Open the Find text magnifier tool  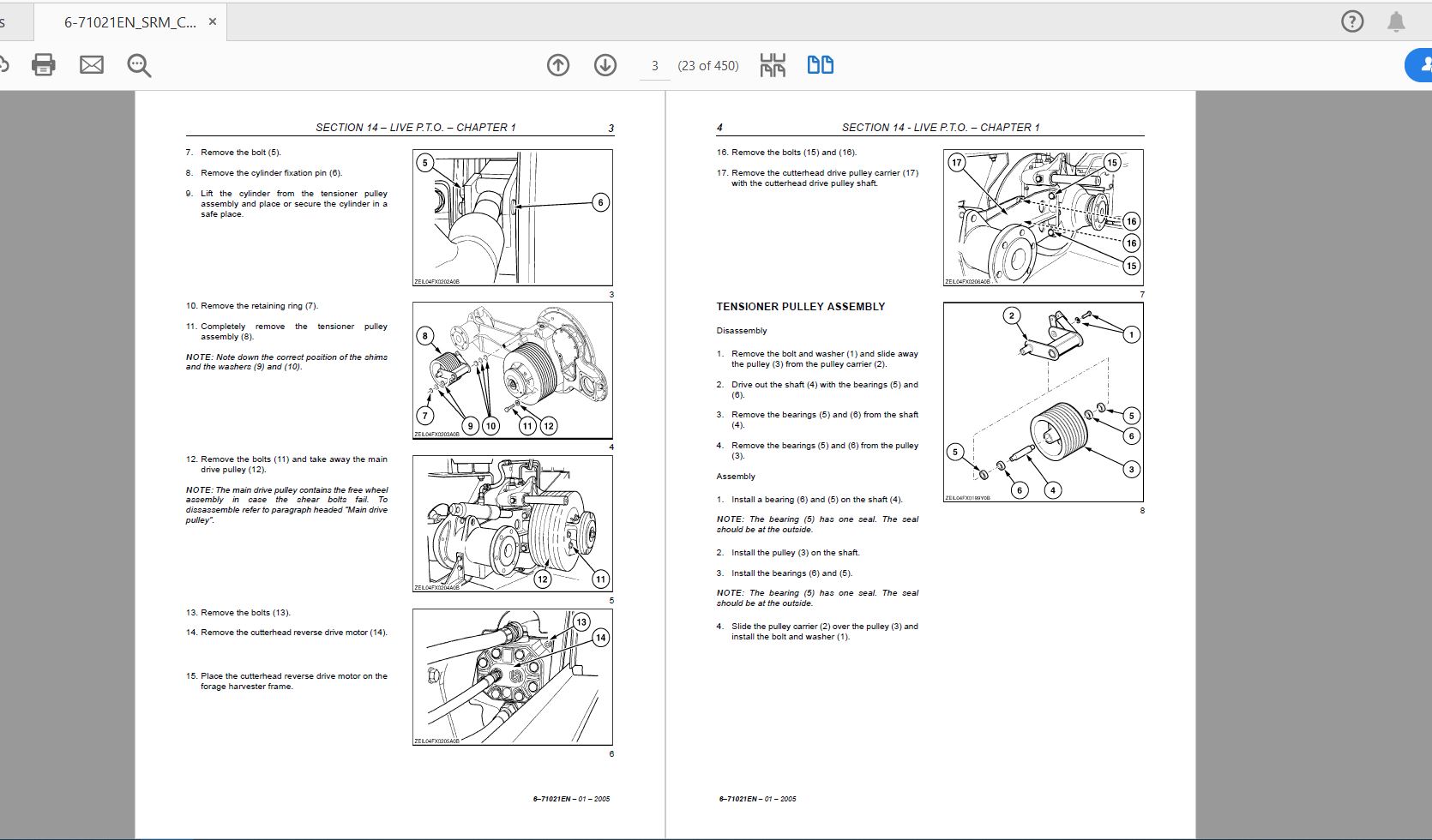pos(139,65)
